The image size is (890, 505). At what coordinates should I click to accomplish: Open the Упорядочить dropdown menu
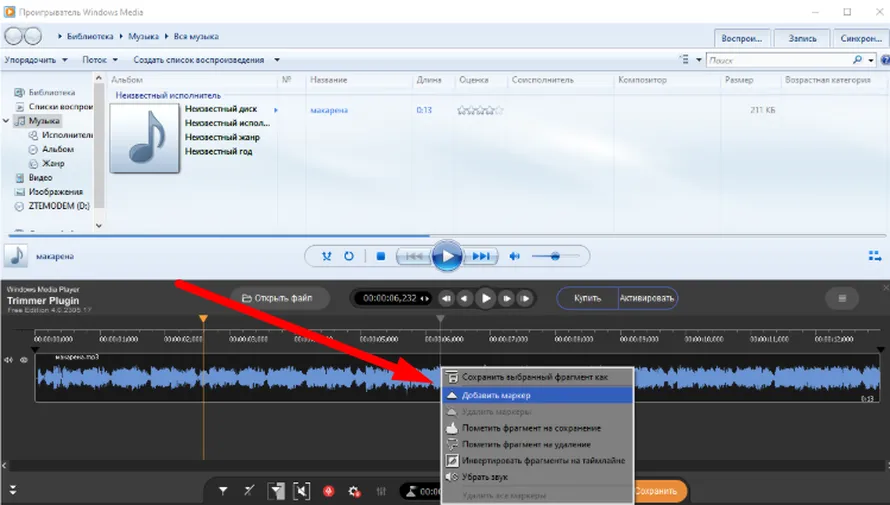coord(36,60)
